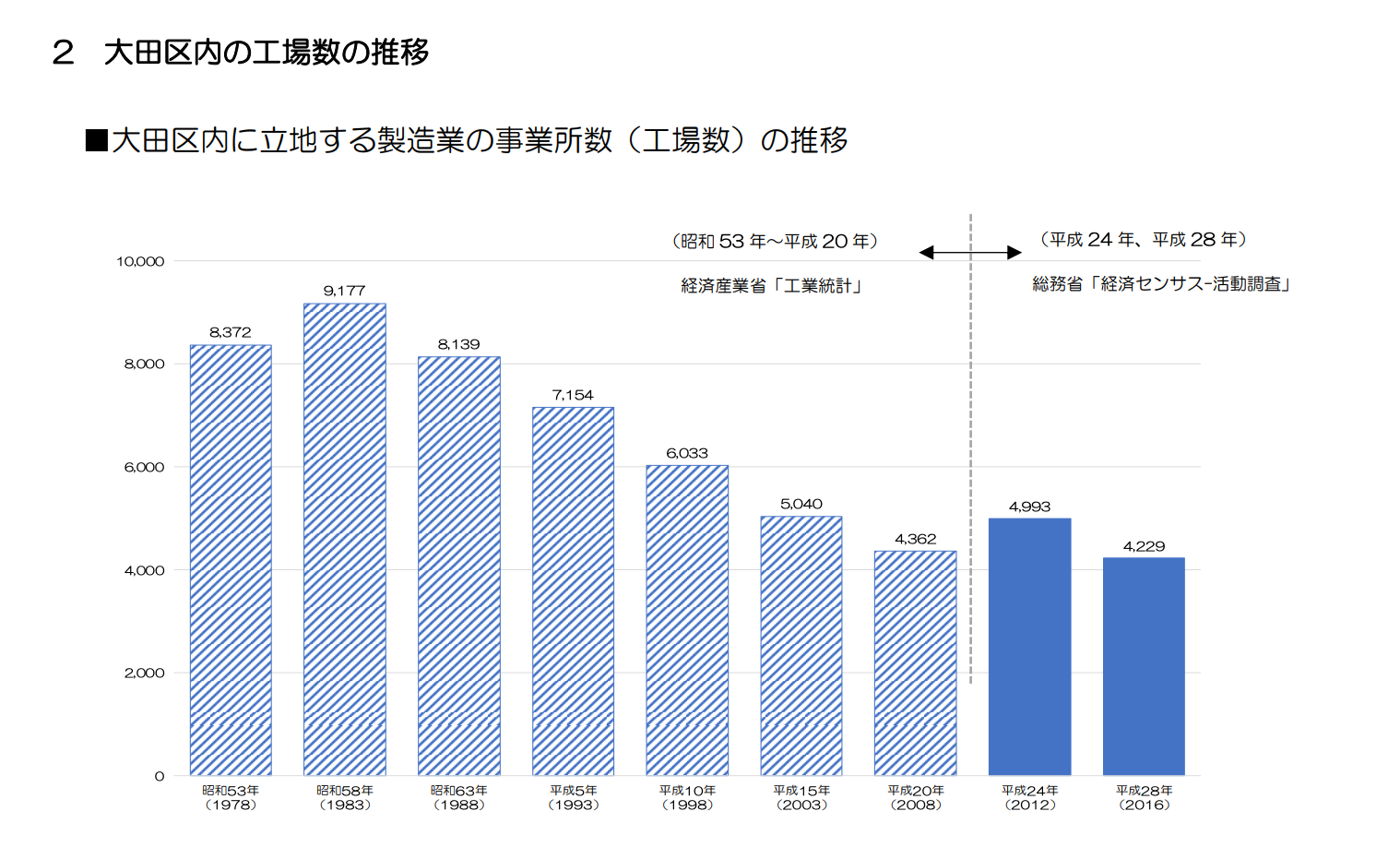1400x847 pixels.
Task: Click the data label 9,177
Action: (345, 291)
